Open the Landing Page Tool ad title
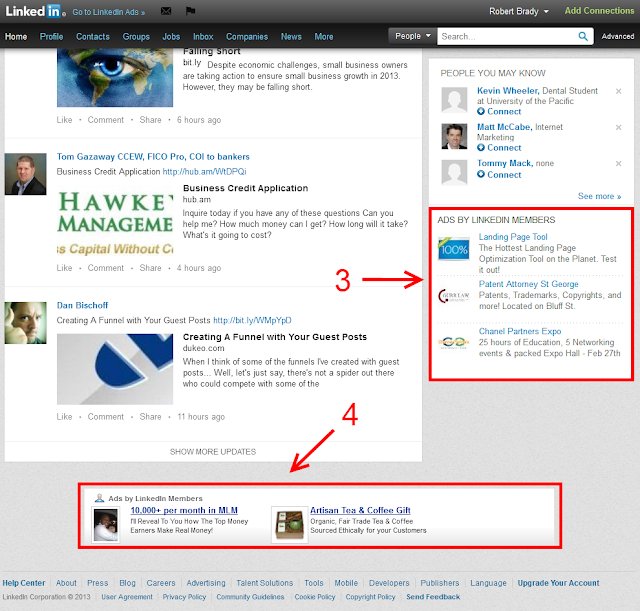Viewport: 640px width, 611px height. [513, 237]
